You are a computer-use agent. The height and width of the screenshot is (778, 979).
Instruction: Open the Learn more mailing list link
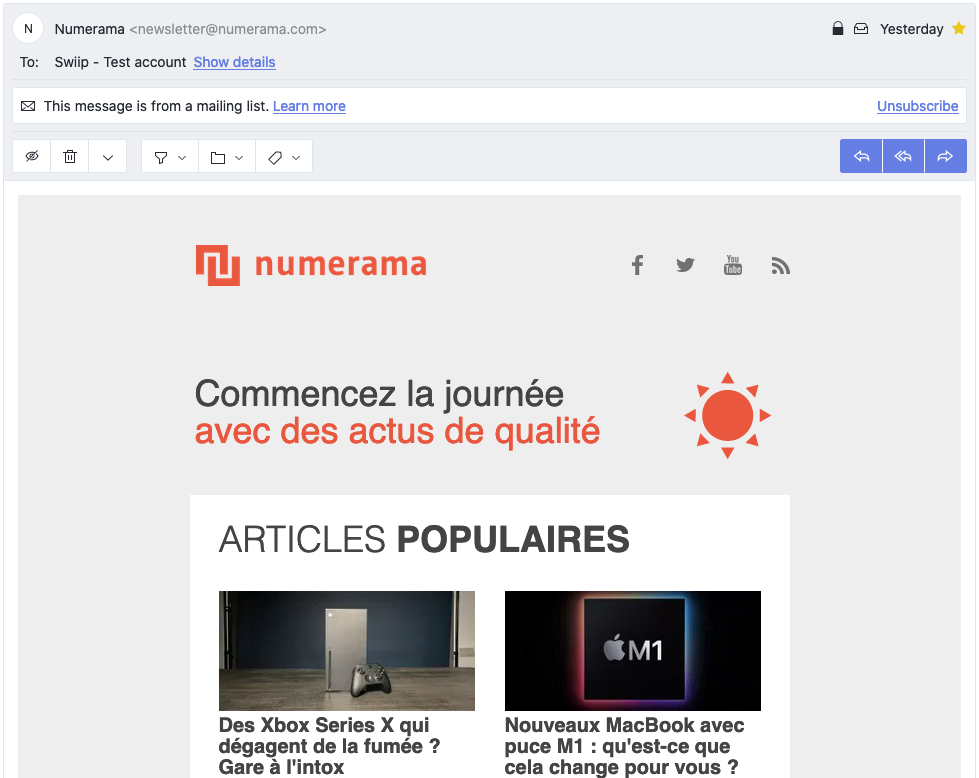pos(309,106)
